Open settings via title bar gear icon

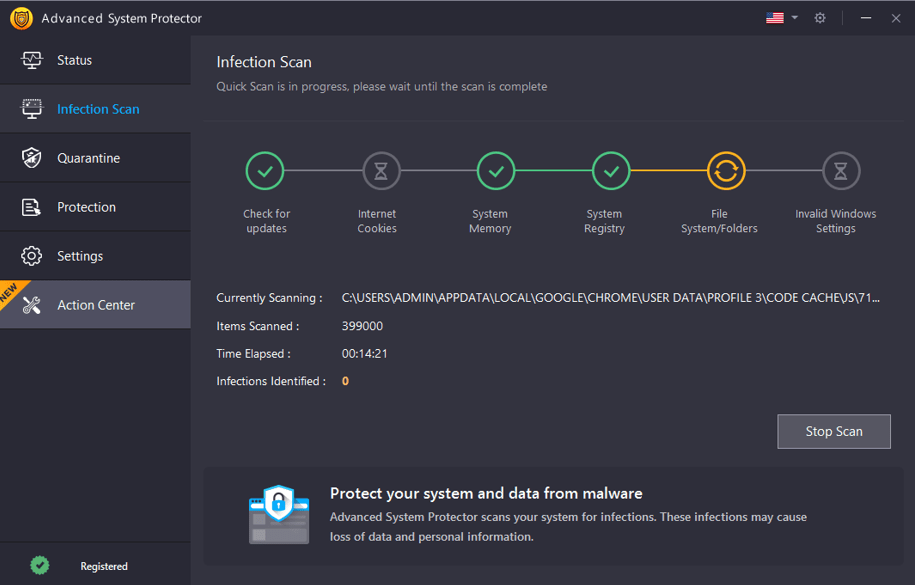pos(820,18)
